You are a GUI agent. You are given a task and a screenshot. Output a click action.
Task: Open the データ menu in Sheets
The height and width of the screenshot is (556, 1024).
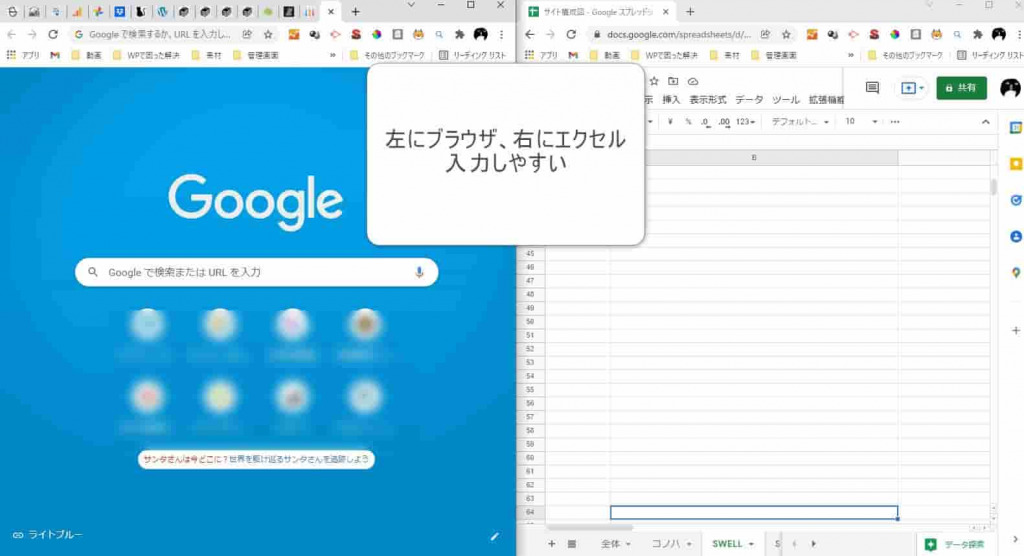(x=749, y=99)
